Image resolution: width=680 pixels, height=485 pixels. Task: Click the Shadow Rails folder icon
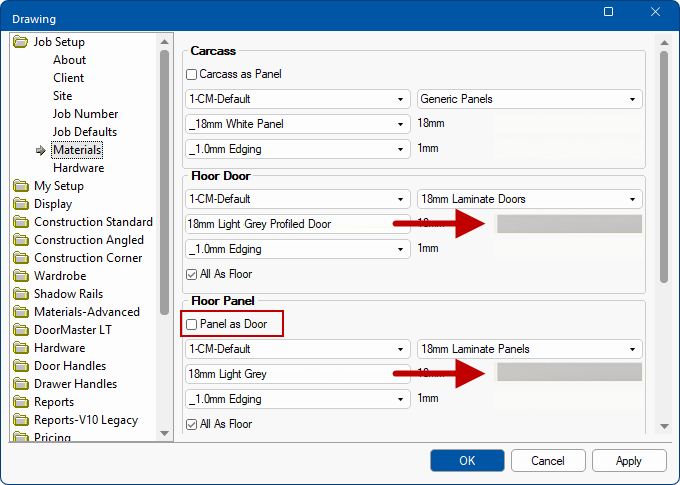[21, 294]
